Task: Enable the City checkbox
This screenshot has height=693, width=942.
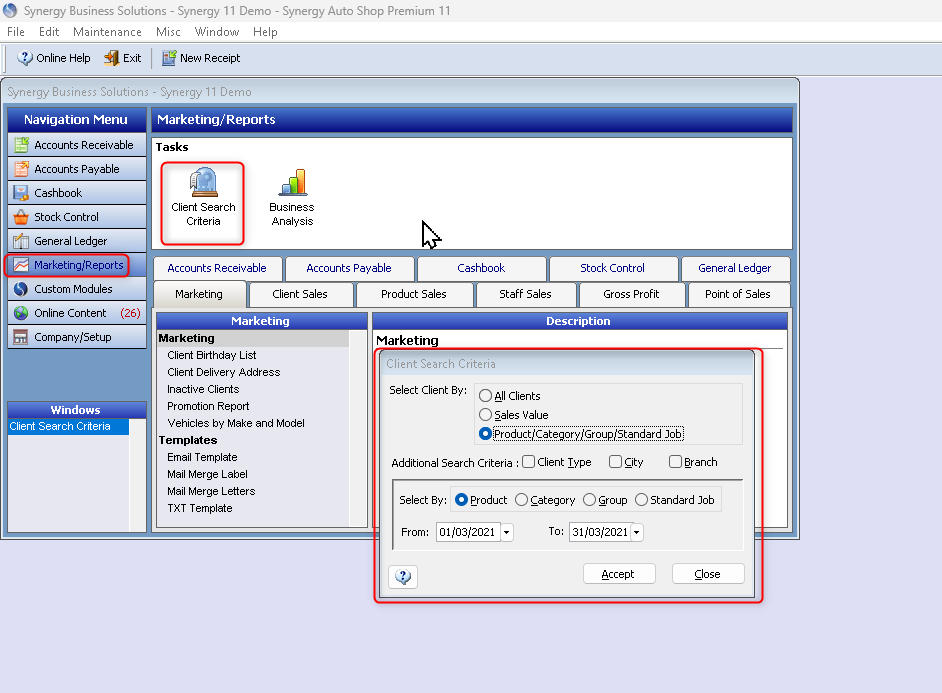Action: (x=615, y=461)
